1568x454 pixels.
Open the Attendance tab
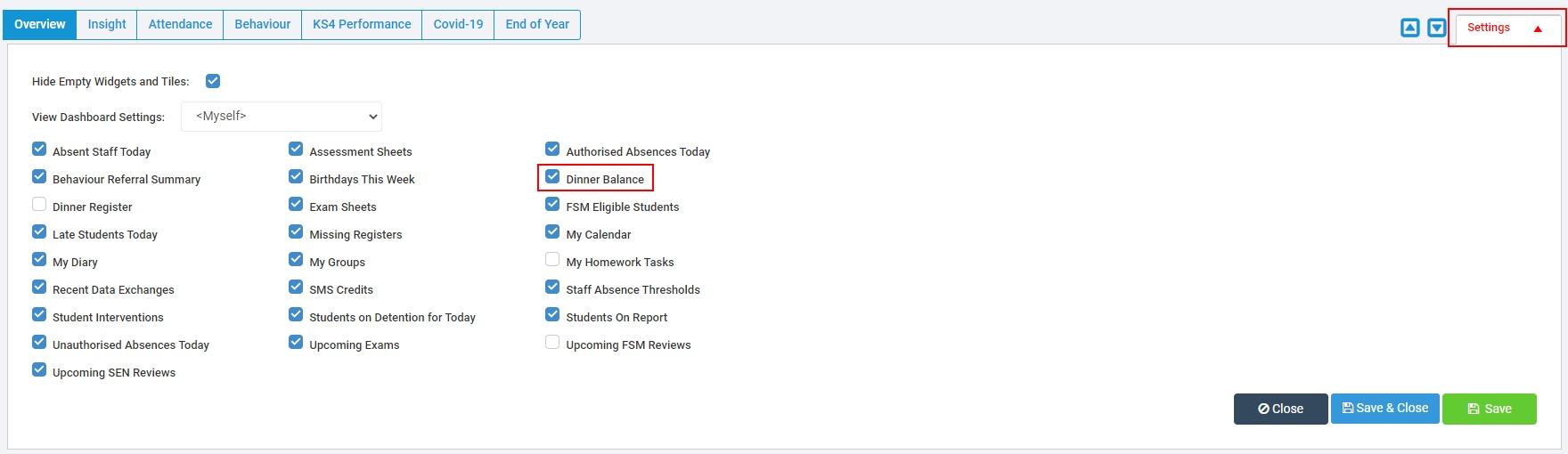click(180, 25)
